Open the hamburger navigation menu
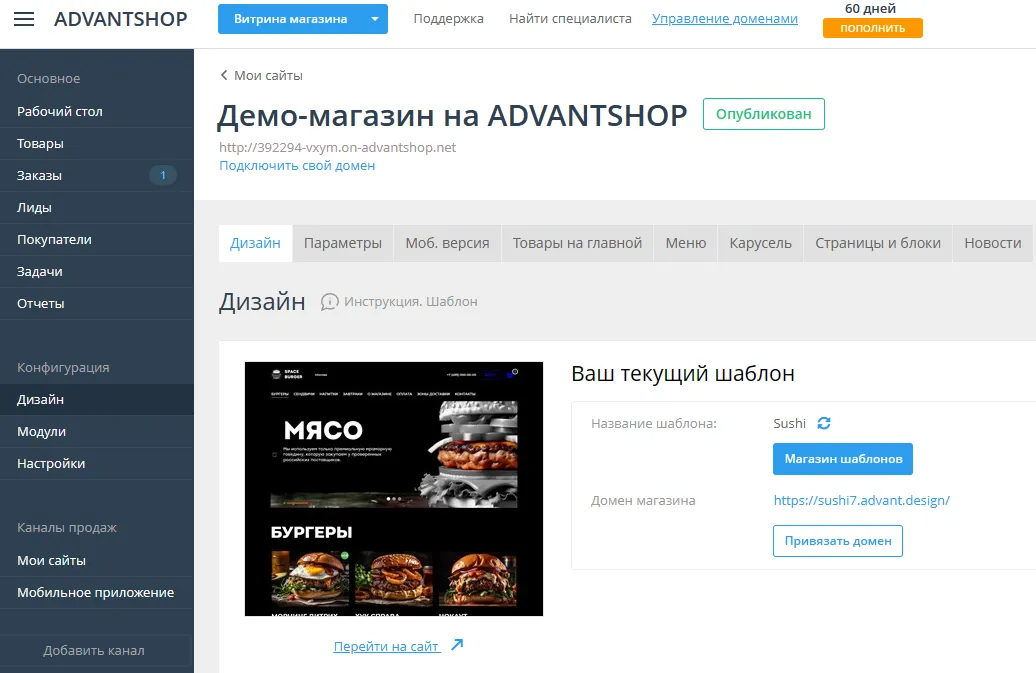The image size is (1036, 673). tap(26, 18)
